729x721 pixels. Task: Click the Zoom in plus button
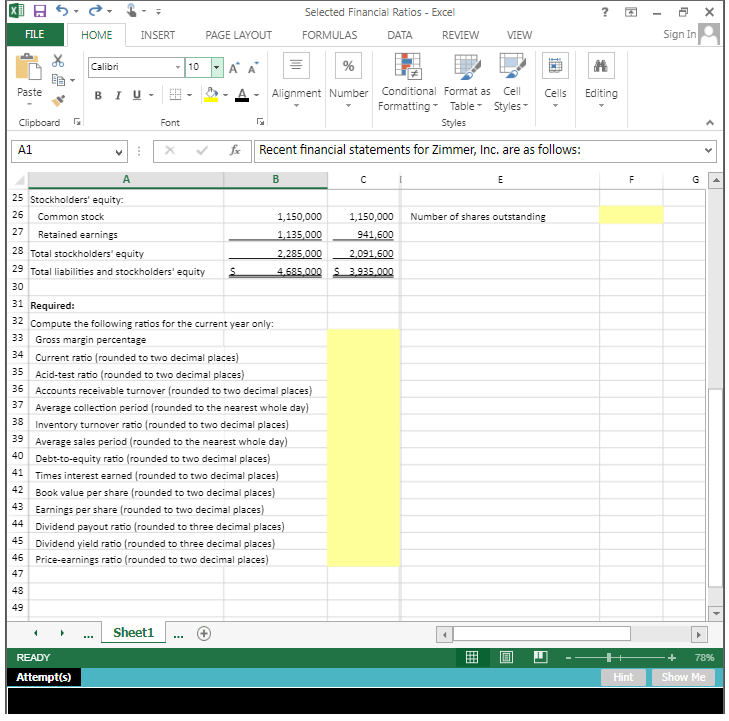[671, 657]
